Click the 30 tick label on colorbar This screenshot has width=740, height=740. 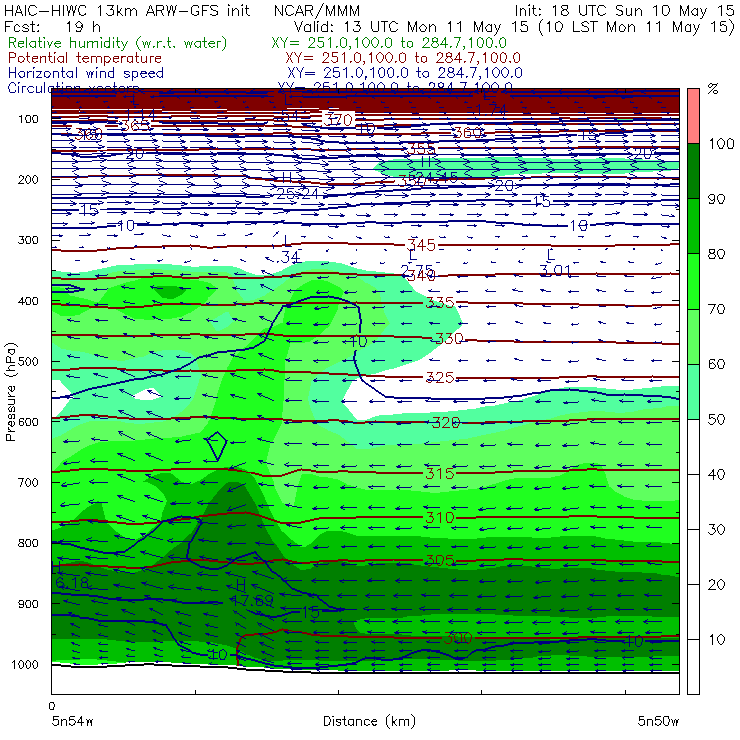click(716, 530)
